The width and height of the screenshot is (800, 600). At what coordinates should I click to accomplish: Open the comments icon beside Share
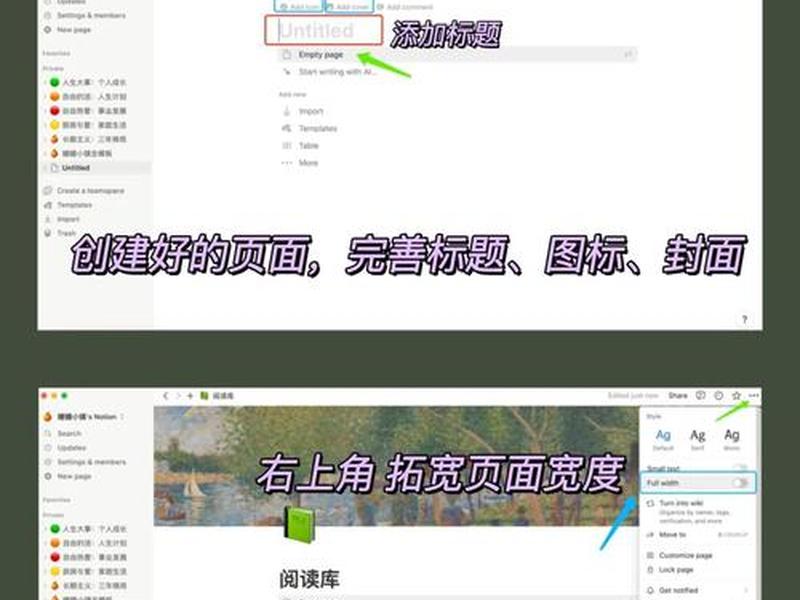point(701,395)
